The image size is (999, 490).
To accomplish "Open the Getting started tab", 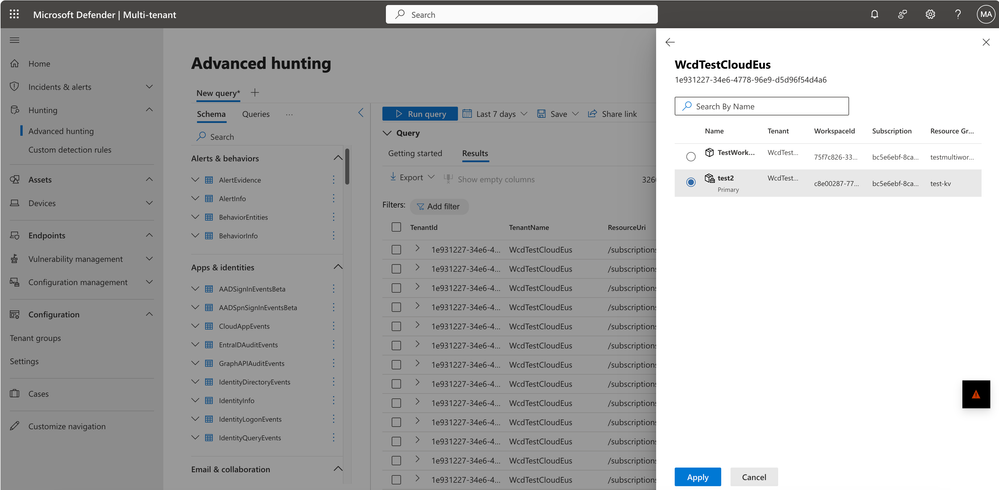I will (x=415, y=154).
